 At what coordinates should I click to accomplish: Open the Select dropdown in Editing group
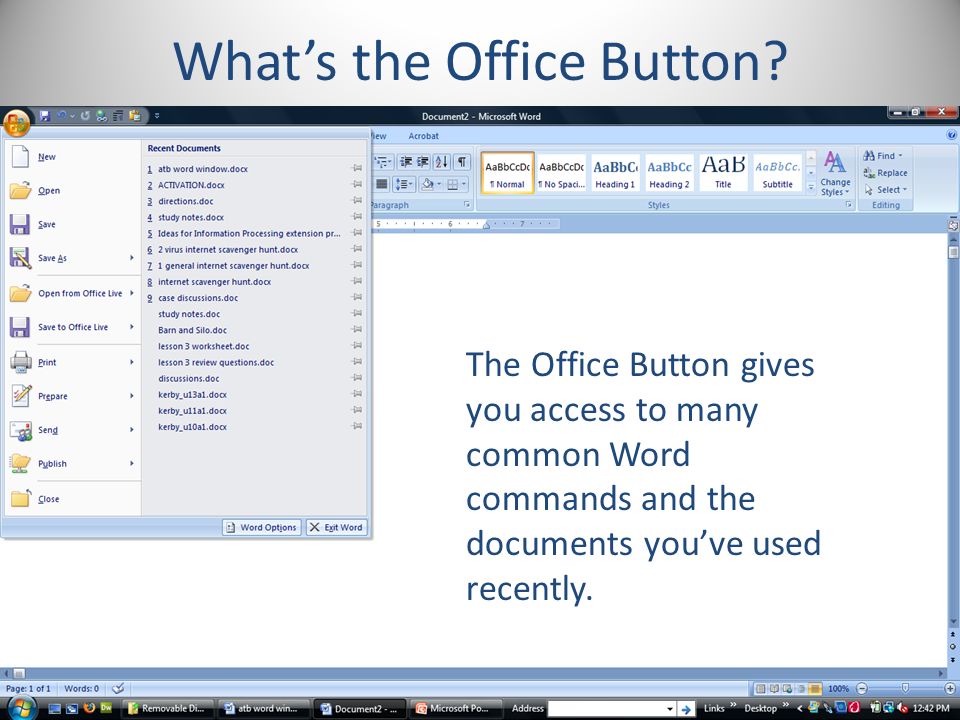pos(885,190)
